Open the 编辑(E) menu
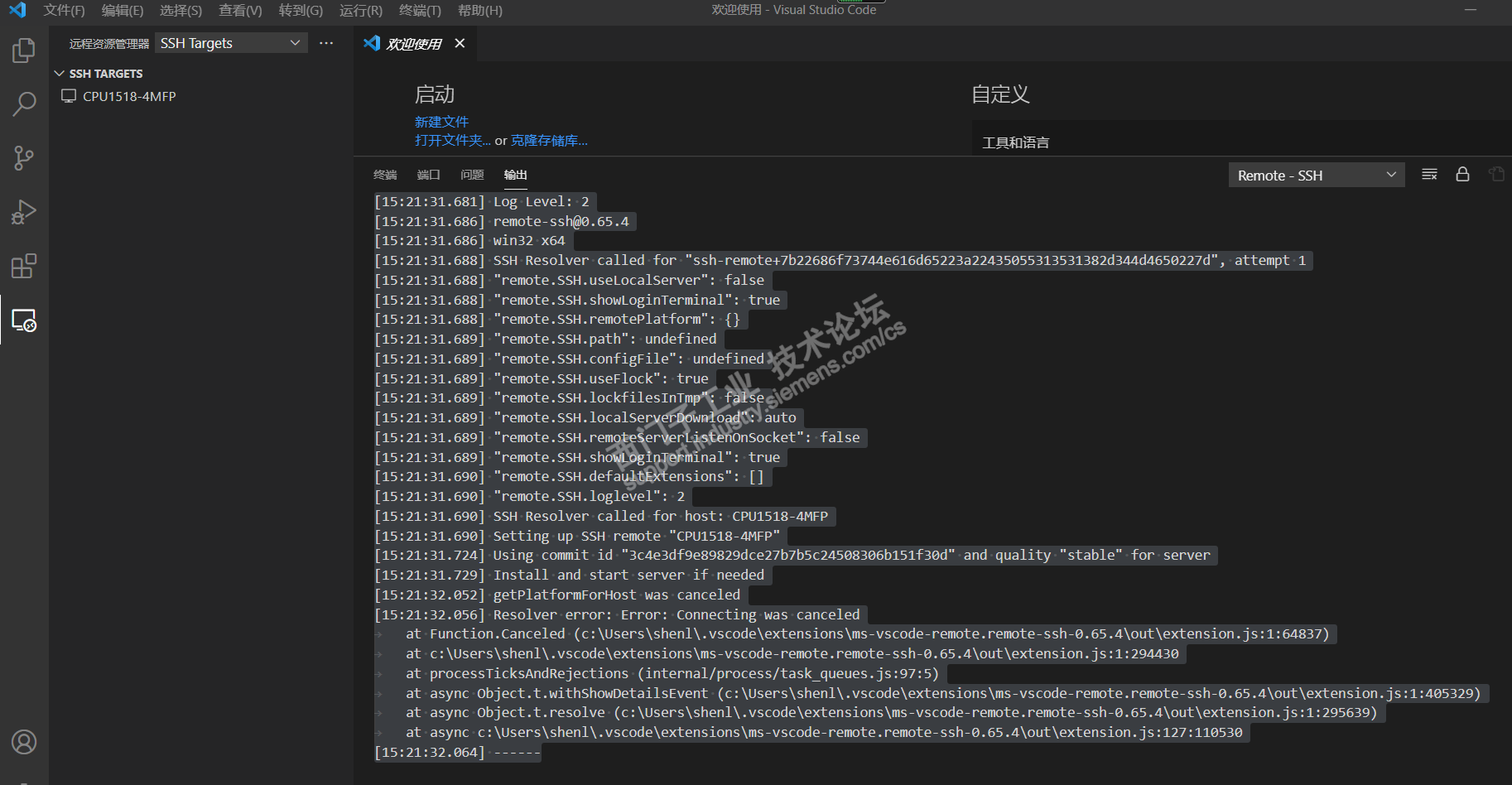The width and height of the screenshot is (1512, 785). [123, 10]
